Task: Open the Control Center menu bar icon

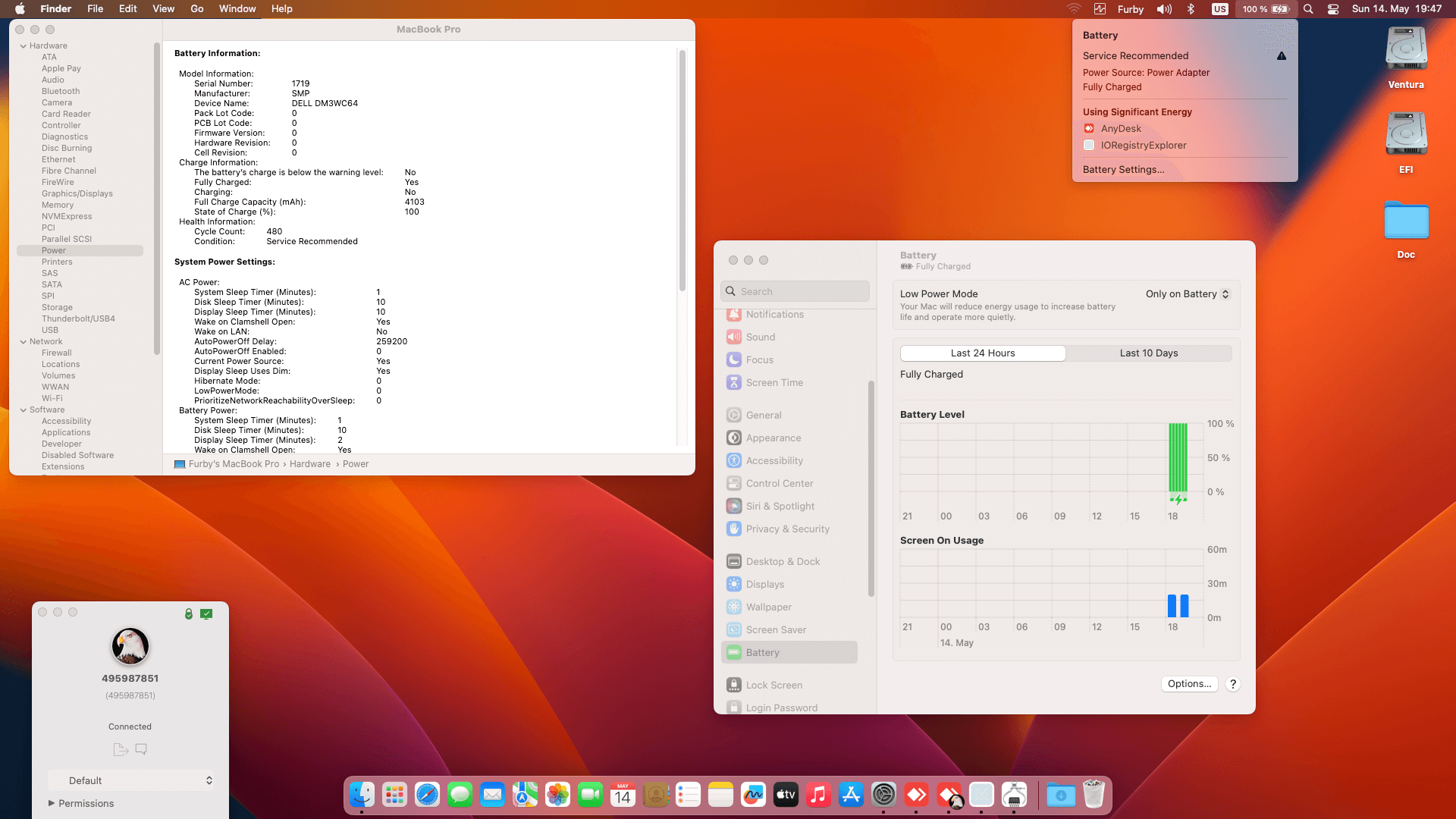Action: (1332, 9)
